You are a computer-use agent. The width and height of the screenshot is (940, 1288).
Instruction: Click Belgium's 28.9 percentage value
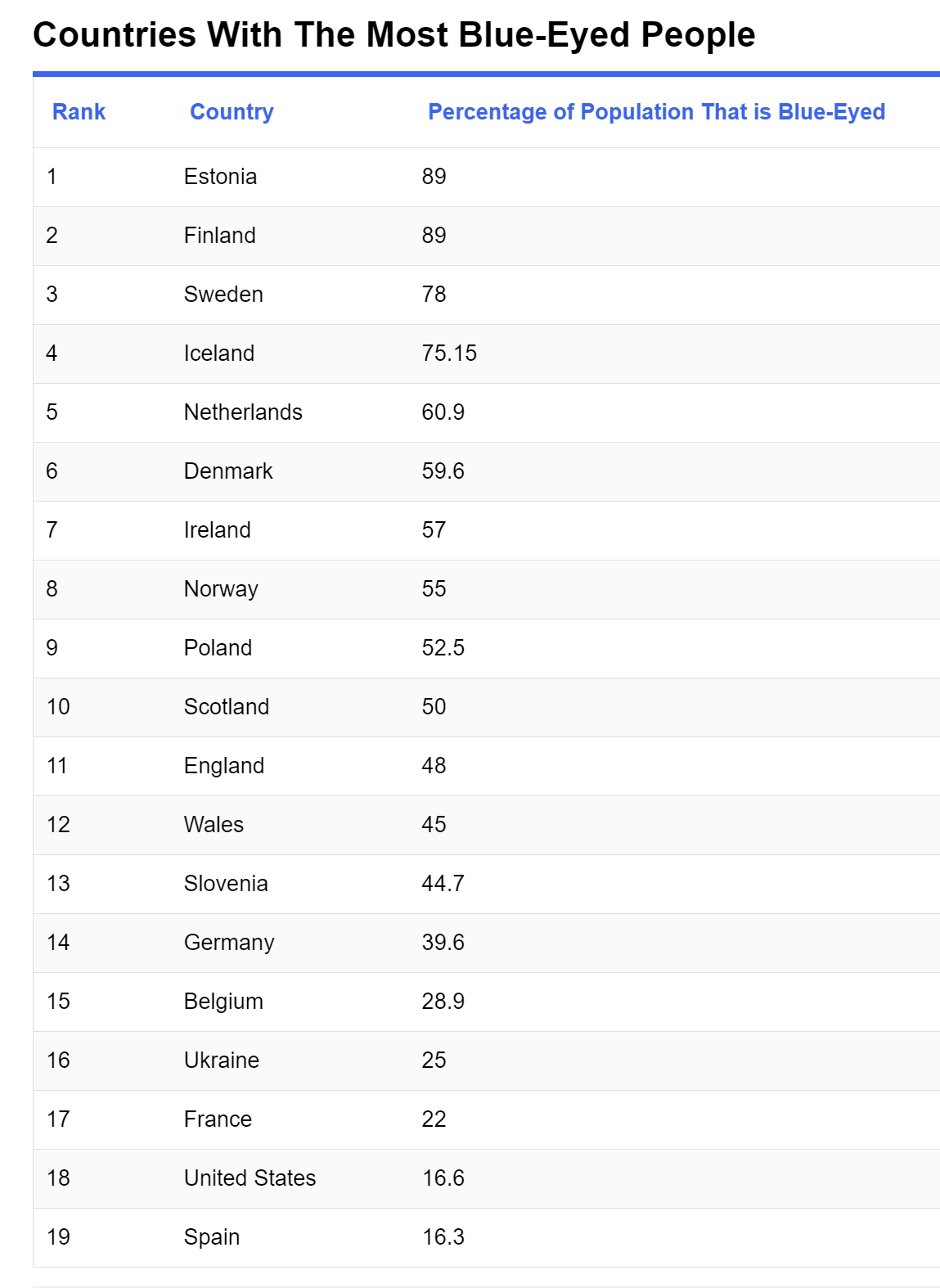point(443,1002)
